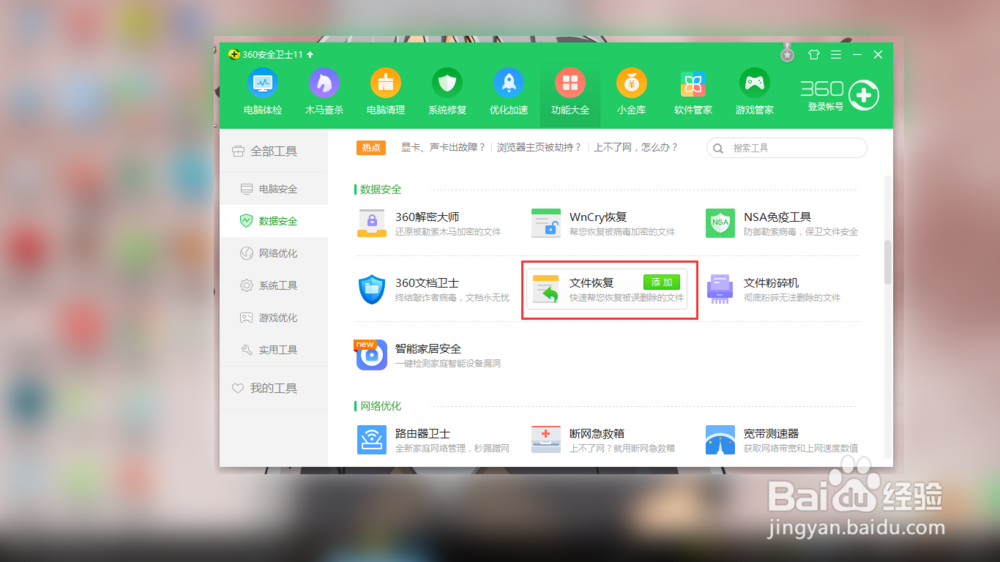Click the NSA免疫工具 shield icon
The image size is (1000, 562).
720,223
